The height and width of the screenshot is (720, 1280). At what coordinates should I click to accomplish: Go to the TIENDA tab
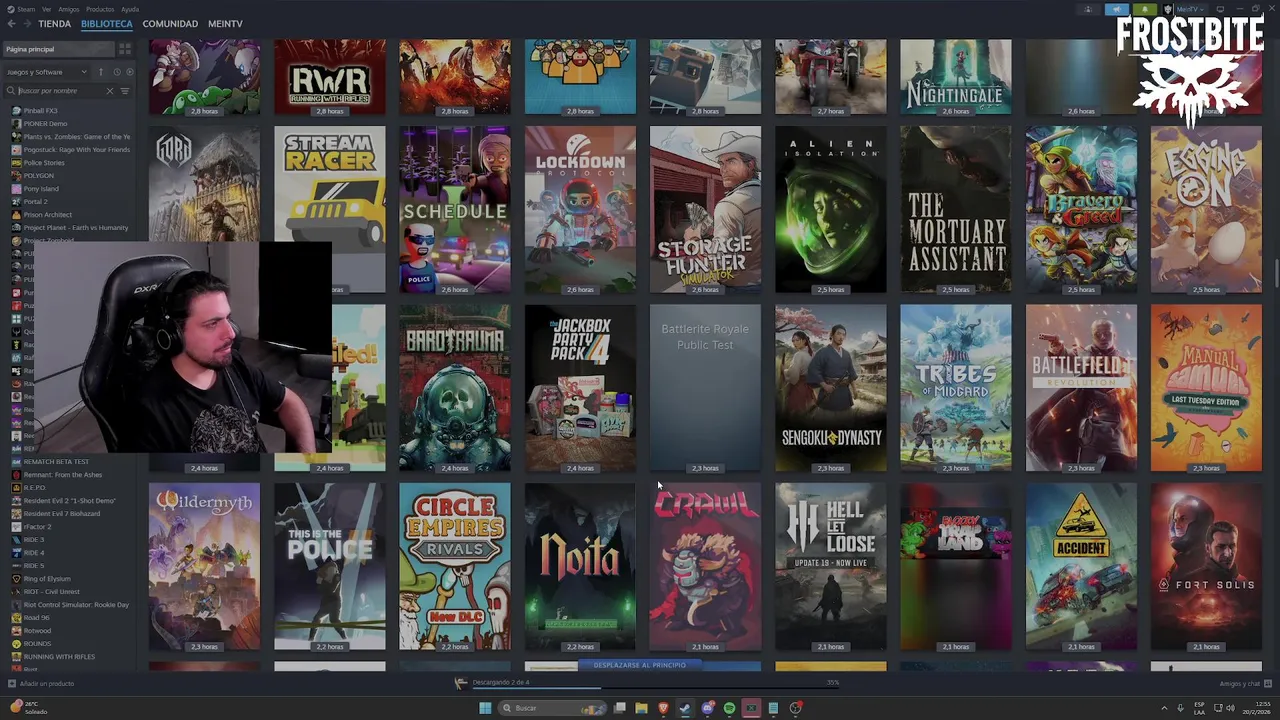click(54, 23)
